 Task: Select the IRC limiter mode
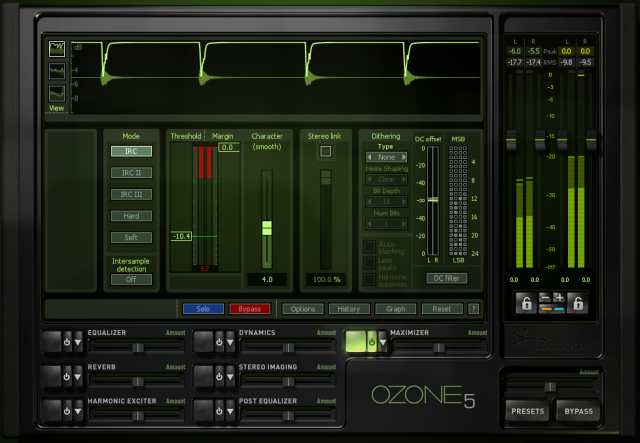[131, 151]
